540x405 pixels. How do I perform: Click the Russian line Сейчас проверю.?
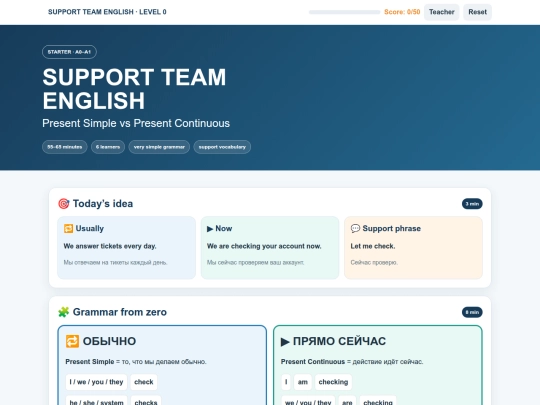point(374,262)
